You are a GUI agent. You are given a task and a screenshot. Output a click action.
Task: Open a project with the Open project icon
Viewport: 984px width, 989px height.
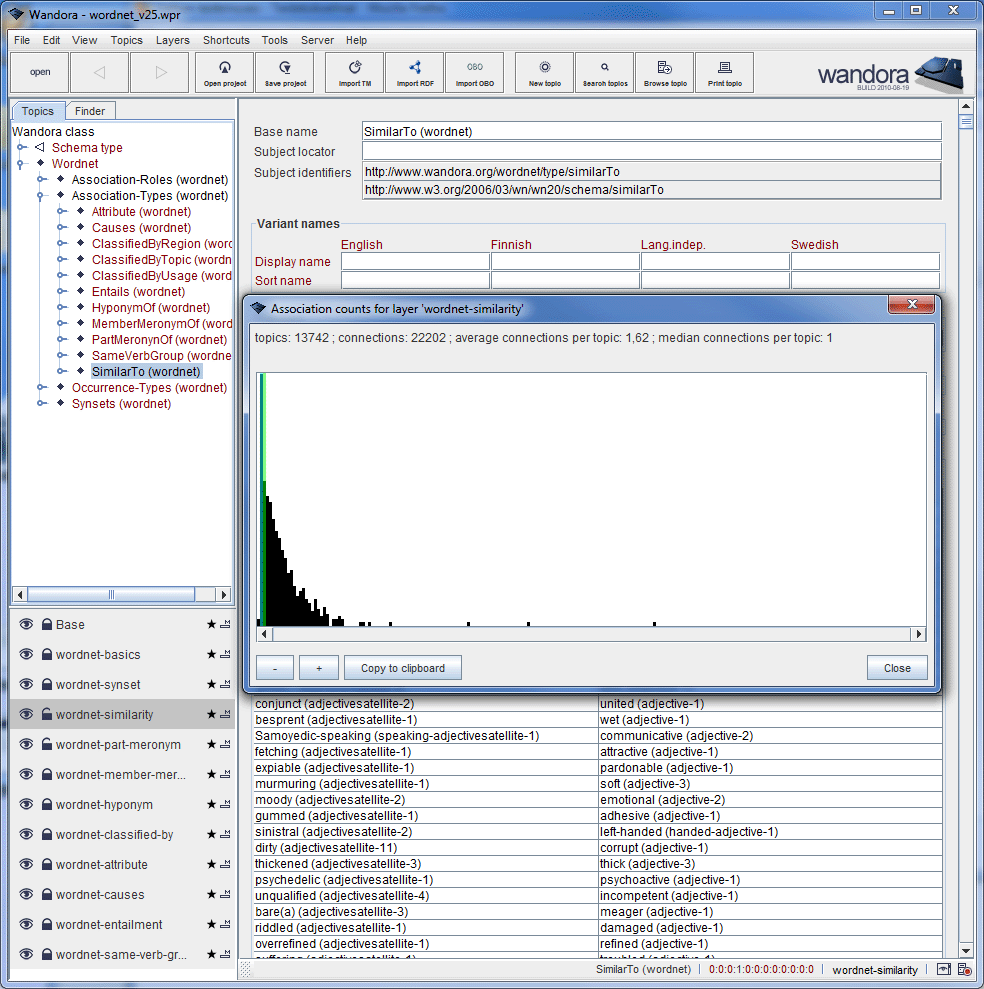pos(224,72)
